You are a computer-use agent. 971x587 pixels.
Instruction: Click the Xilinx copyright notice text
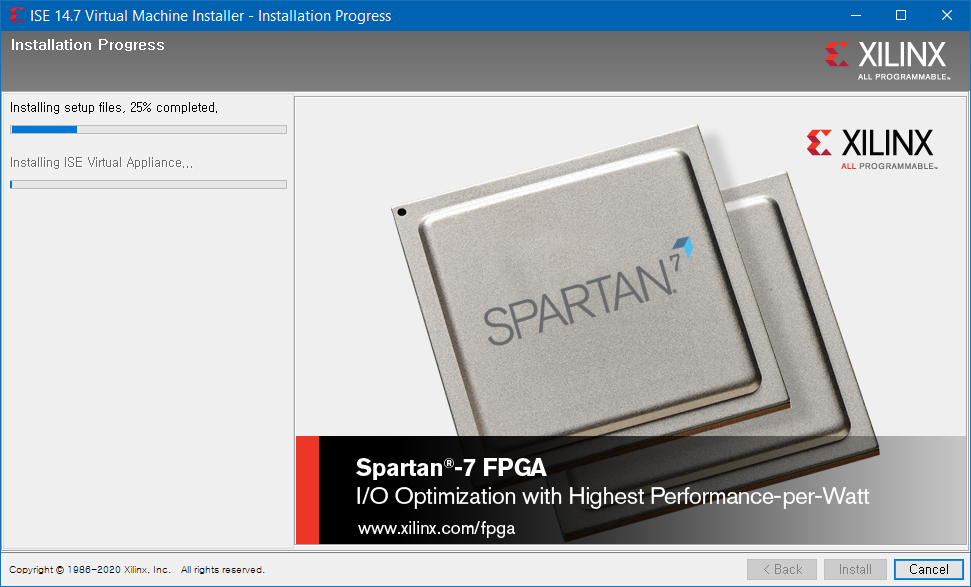(x=137, y=570)
